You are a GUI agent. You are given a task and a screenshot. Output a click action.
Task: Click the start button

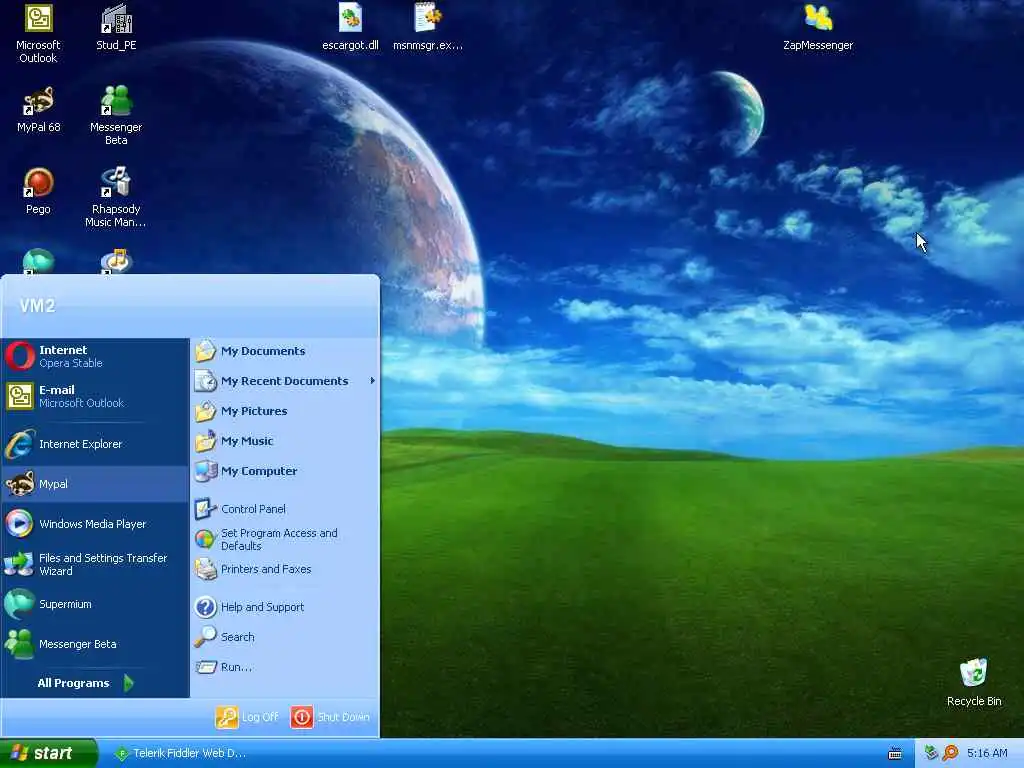point(48,753)
